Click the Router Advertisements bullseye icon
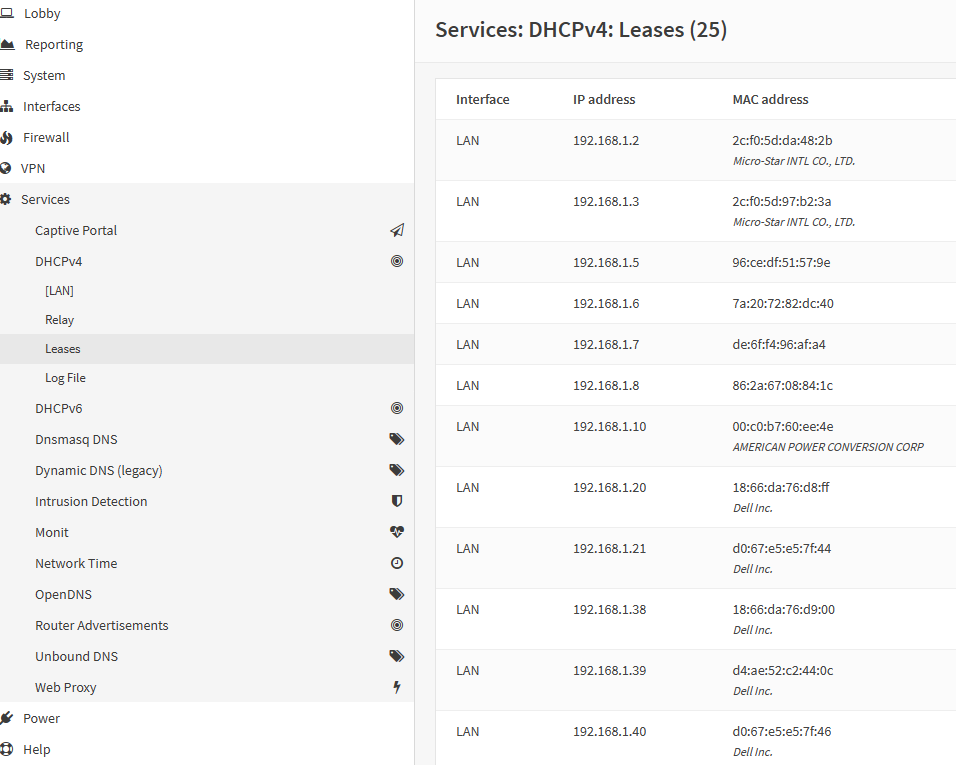 coord(397,625)
